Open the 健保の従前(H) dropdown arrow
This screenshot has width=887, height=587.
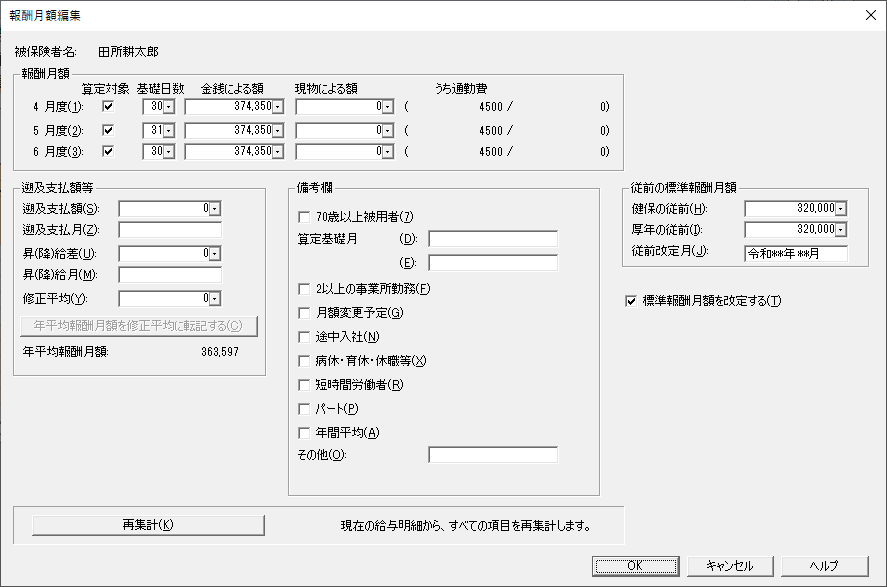[x=841, y=209]
